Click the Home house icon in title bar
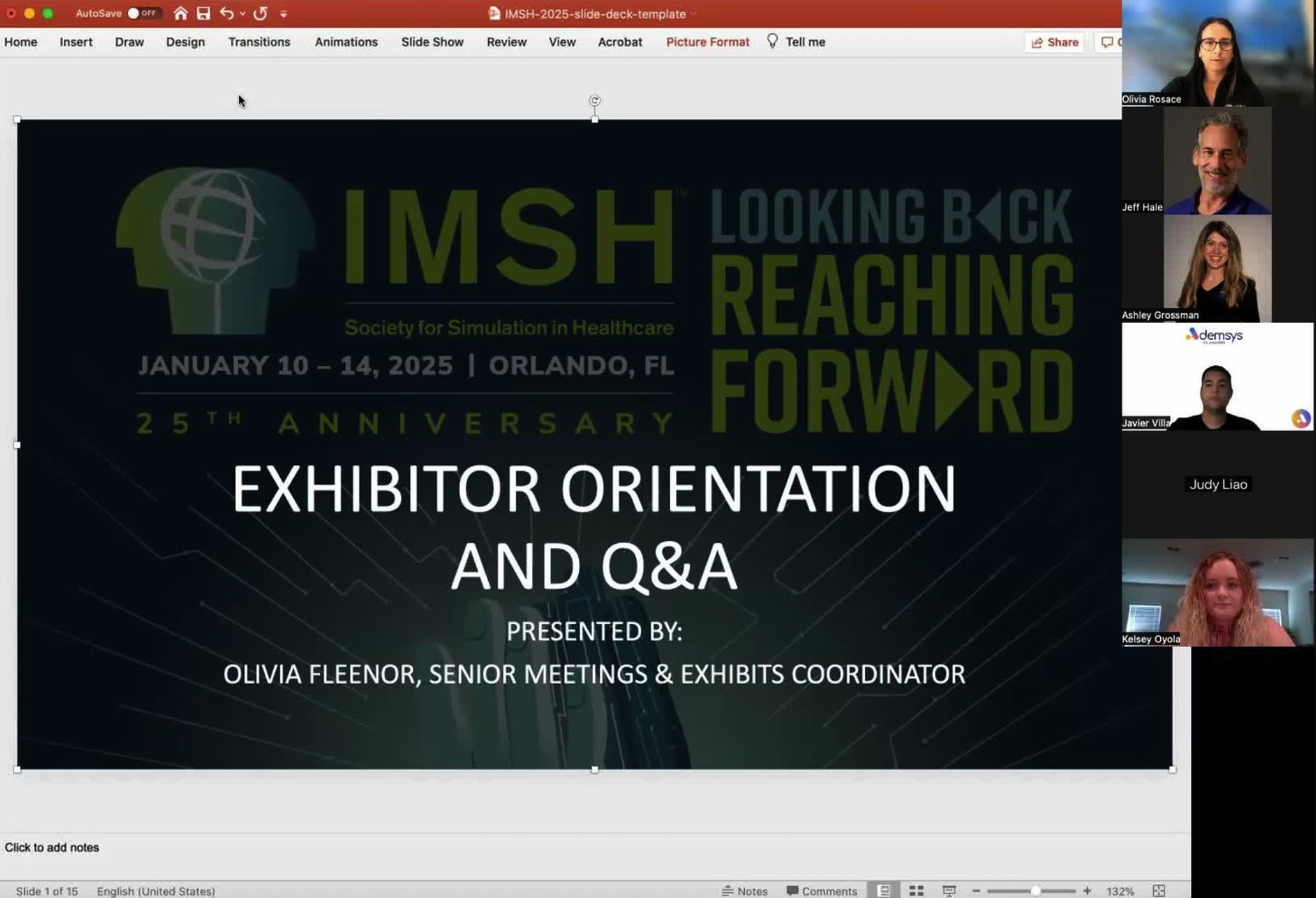1316x898 pixels. [180, 13]
